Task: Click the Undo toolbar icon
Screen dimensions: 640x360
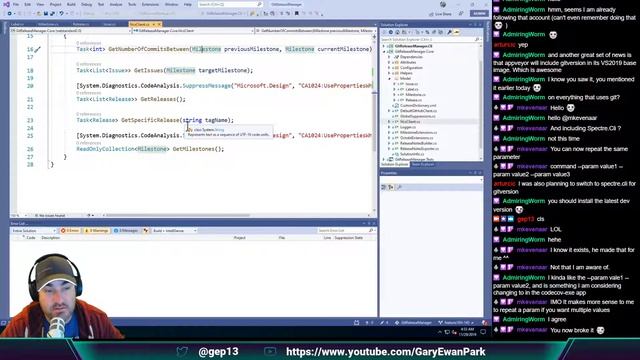Action: pyautogui.click(x=61, y=13)
